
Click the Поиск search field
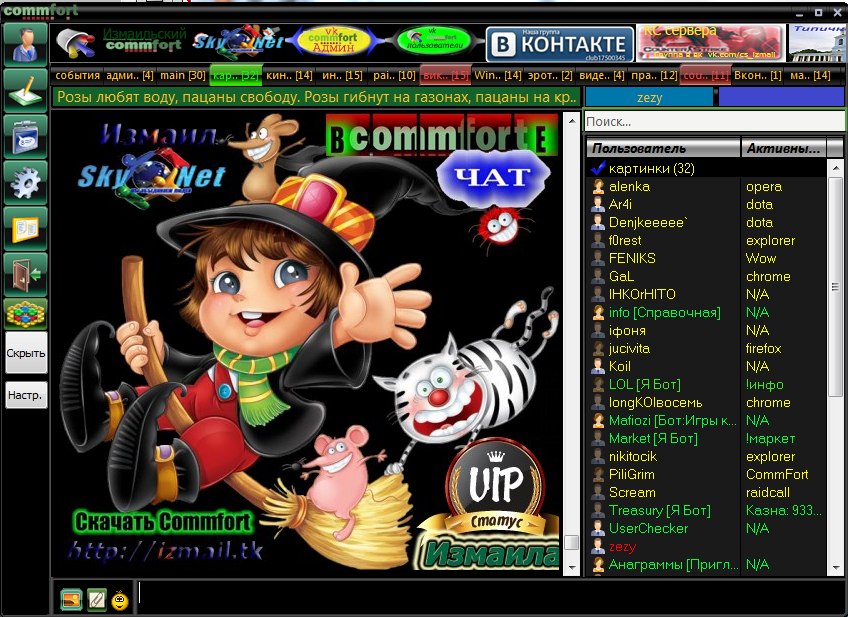click(x=714, y=121)
